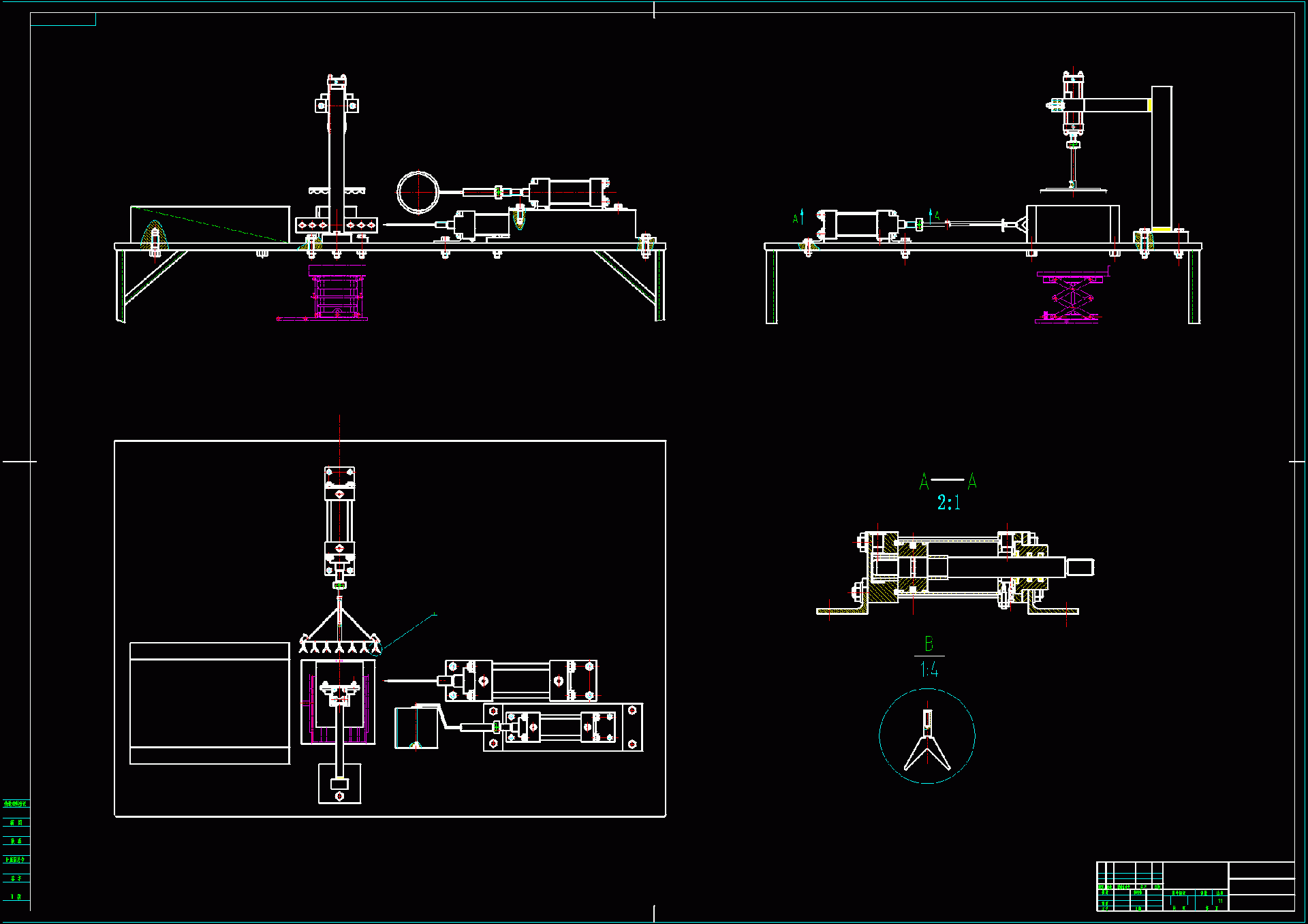The width and height of the screenshot is (1308, 924).
Task: Click the tall vertical column in side view
Action: (x=1162, y=158)
